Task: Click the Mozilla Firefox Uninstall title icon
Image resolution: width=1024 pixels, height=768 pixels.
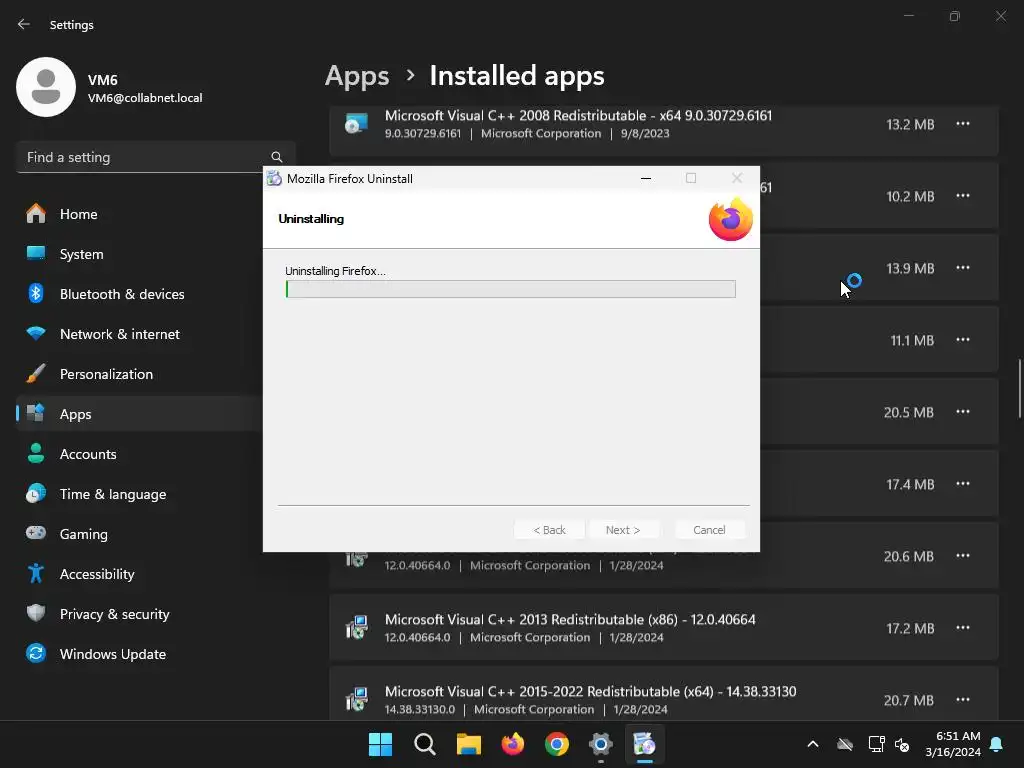Action: tap(274, 178)
